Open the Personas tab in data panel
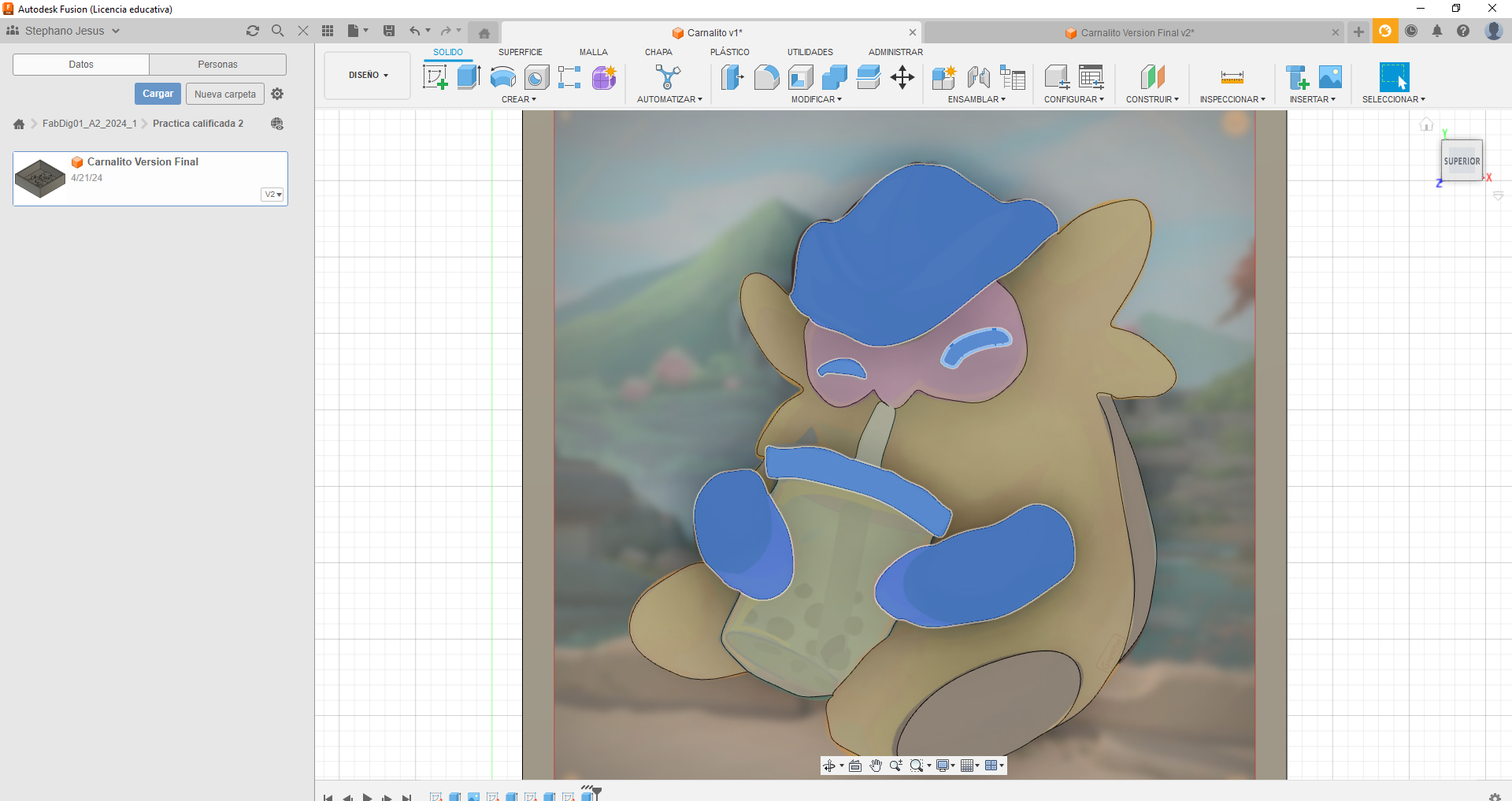 pos(217,65)
